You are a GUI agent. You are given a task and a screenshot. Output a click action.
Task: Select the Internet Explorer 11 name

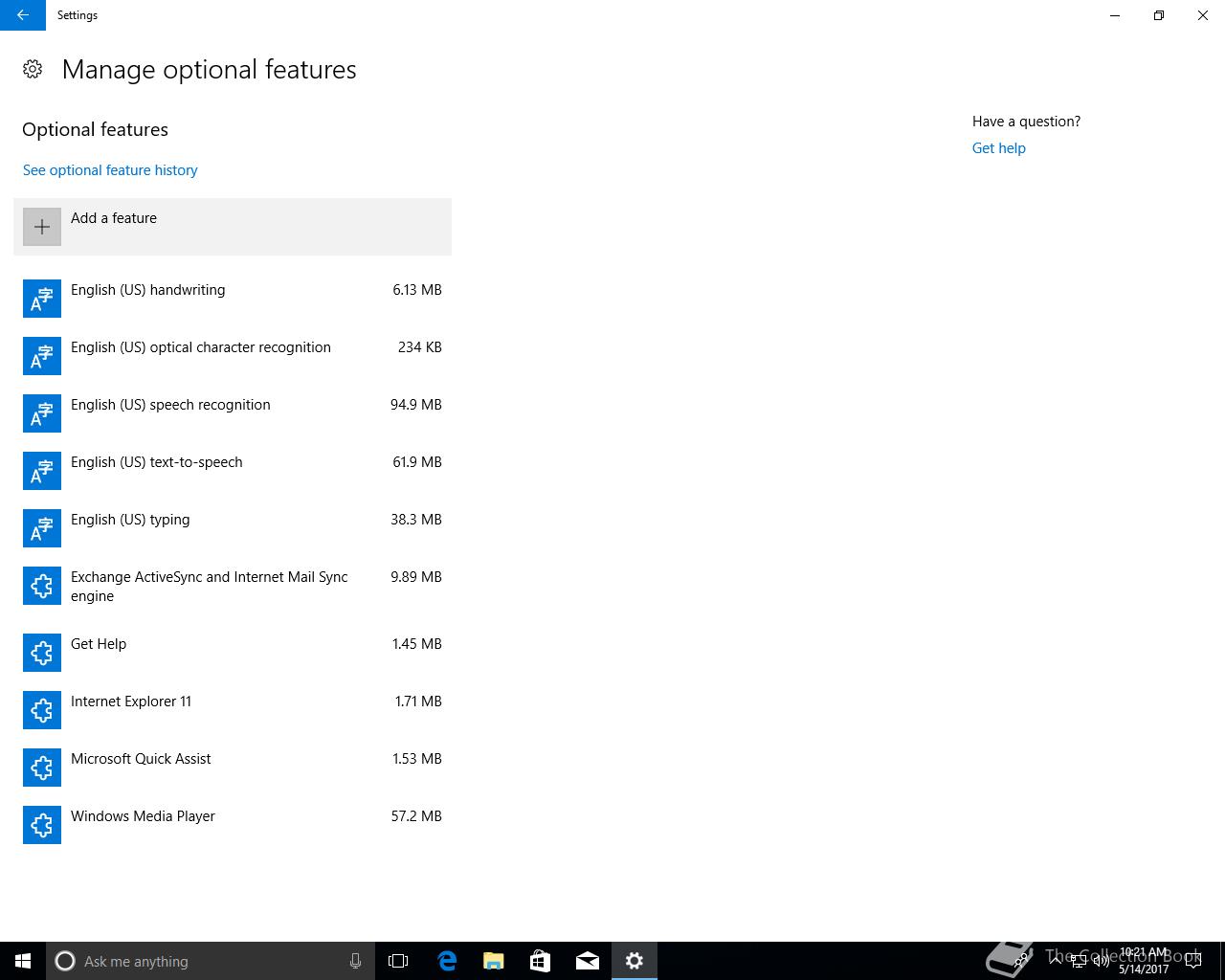coord(131,702)
